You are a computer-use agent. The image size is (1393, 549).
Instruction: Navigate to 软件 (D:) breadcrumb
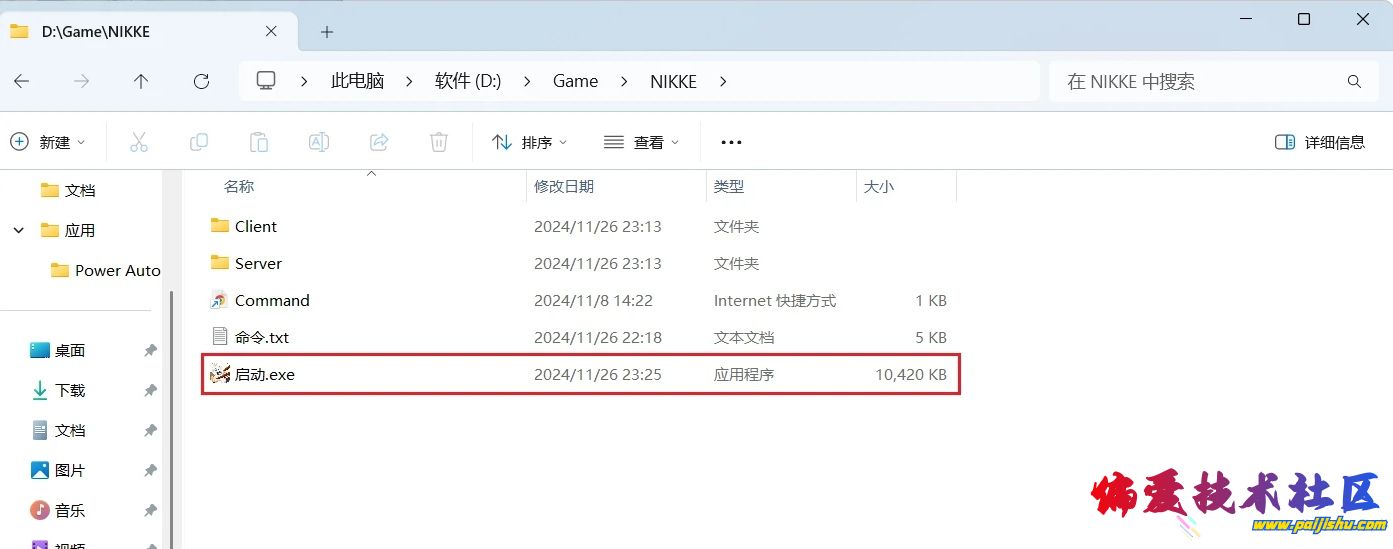468,81
